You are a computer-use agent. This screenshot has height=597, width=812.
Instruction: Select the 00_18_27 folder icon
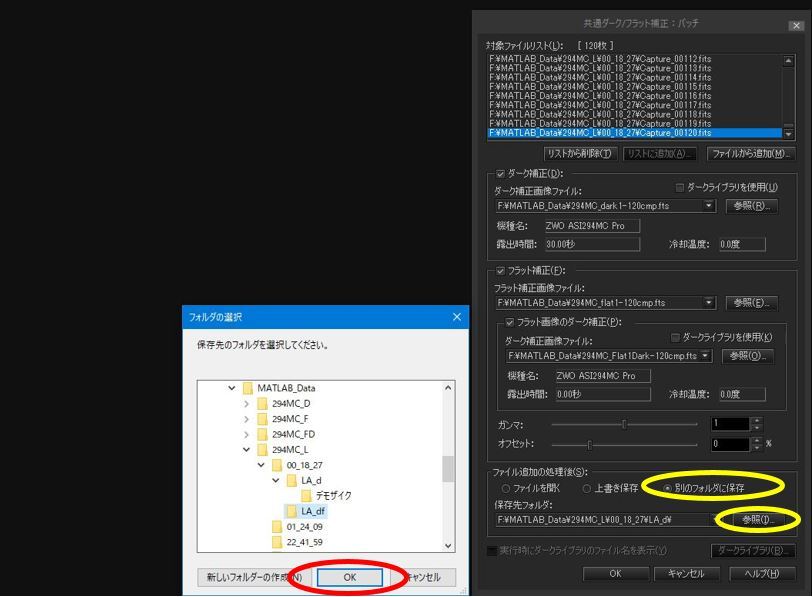pyautogui.click(x=277, y=465)
